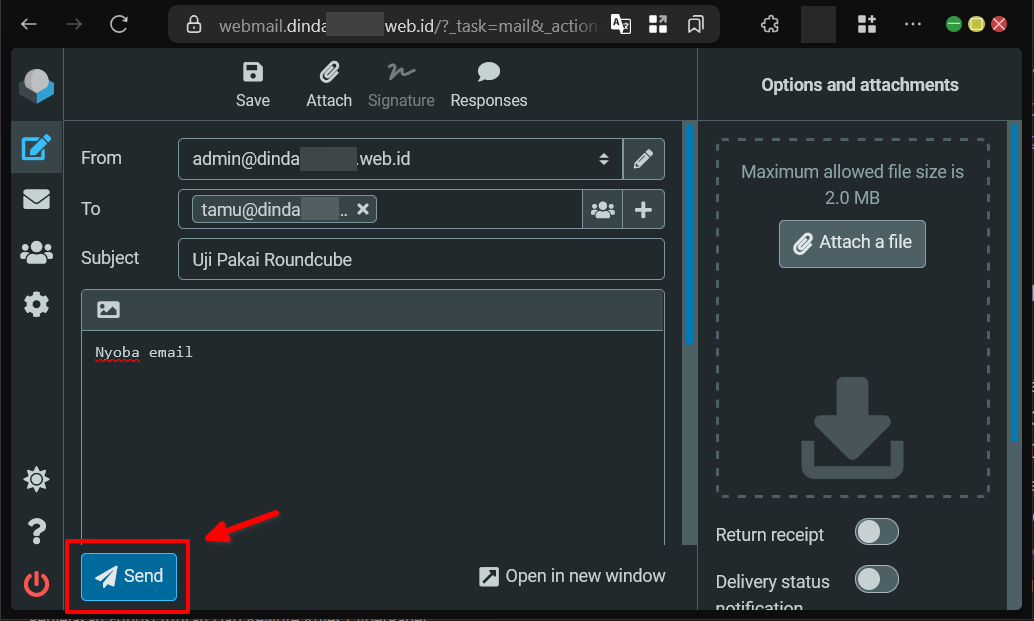Log out using the red power icon
The image size is (1034, 621).
coord(36,583)
